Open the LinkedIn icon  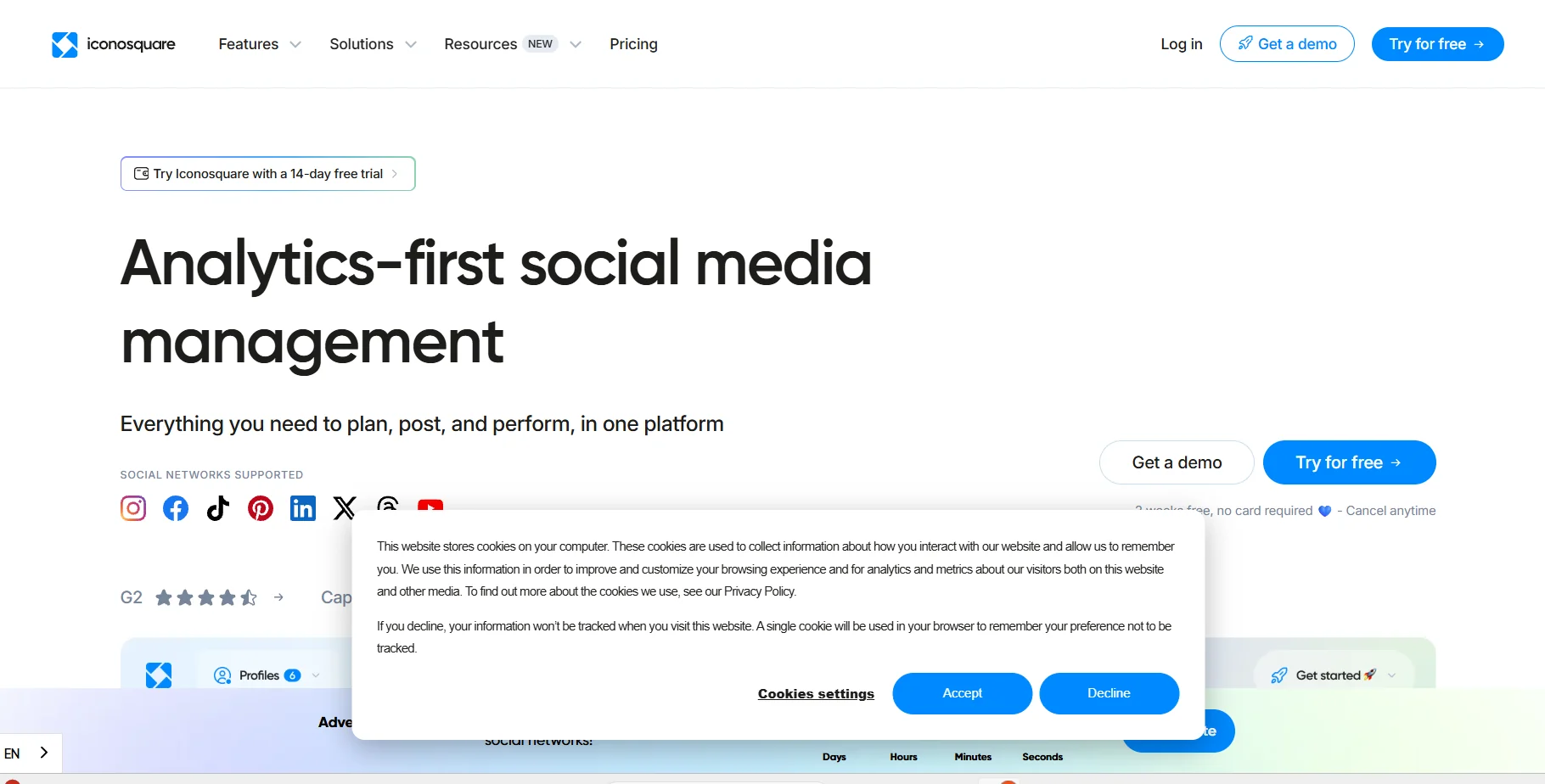pos(303,508)
